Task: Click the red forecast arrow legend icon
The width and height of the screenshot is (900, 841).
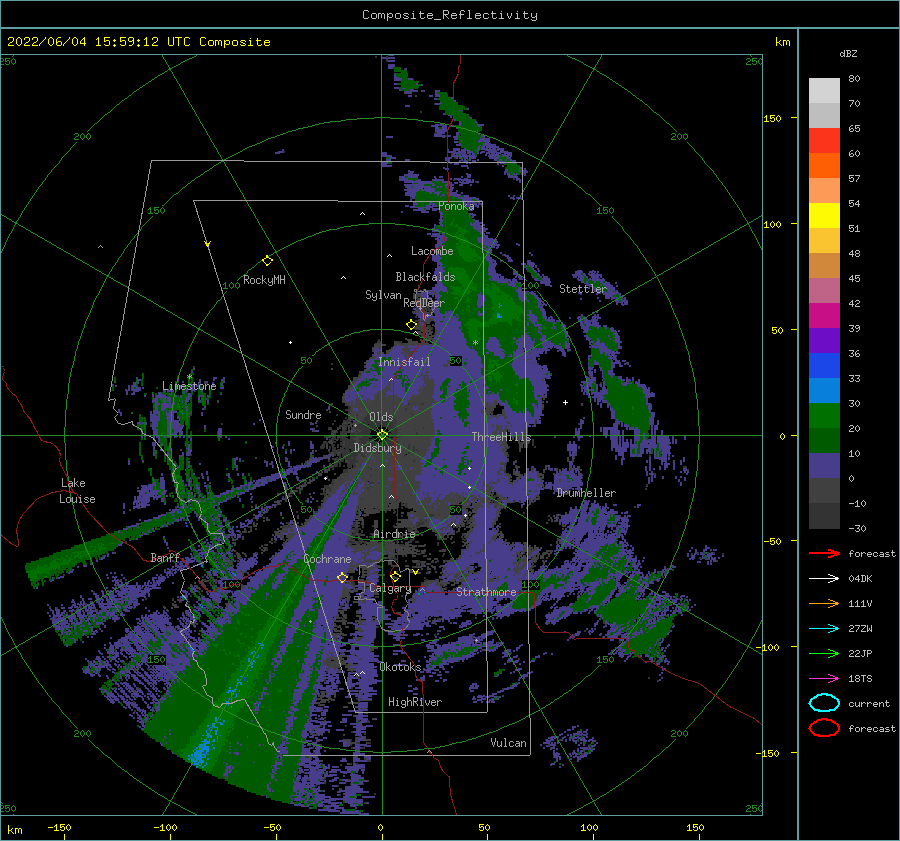Action: click(x=824, y=553)
